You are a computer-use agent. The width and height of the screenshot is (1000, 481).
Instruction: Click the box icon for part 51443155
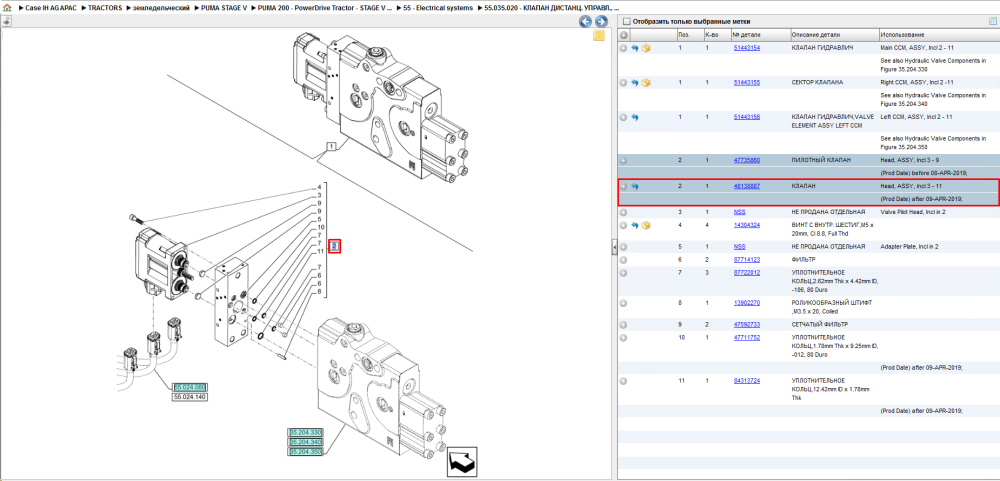coord(645,82)
